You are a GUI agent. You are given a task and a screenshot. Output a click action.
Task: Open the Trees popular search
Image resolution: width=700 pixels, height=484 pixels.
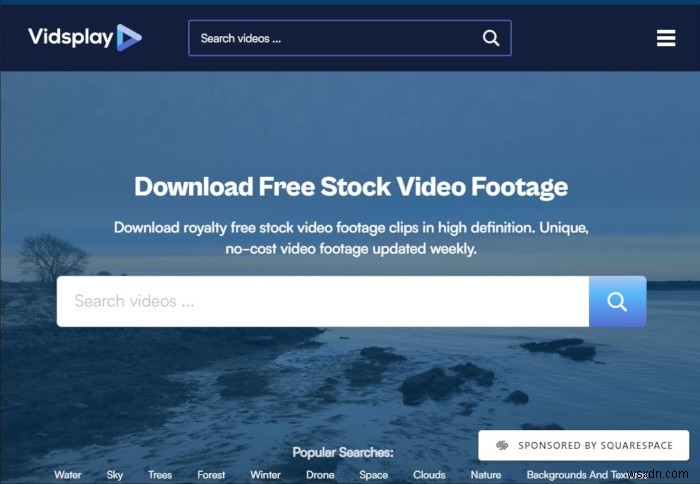(x=160, y=475)
